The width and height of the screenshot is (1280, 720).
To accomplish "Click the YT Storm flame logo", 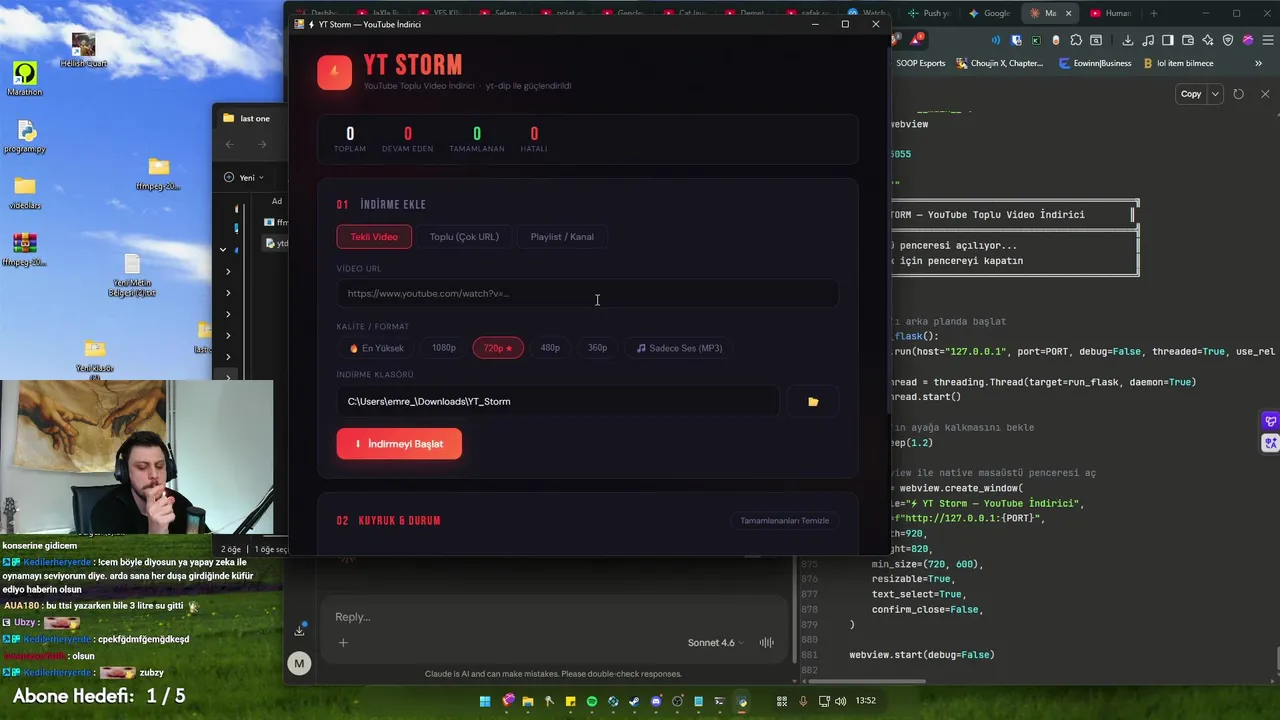I will pyautogui.click(x=335, y=72).
